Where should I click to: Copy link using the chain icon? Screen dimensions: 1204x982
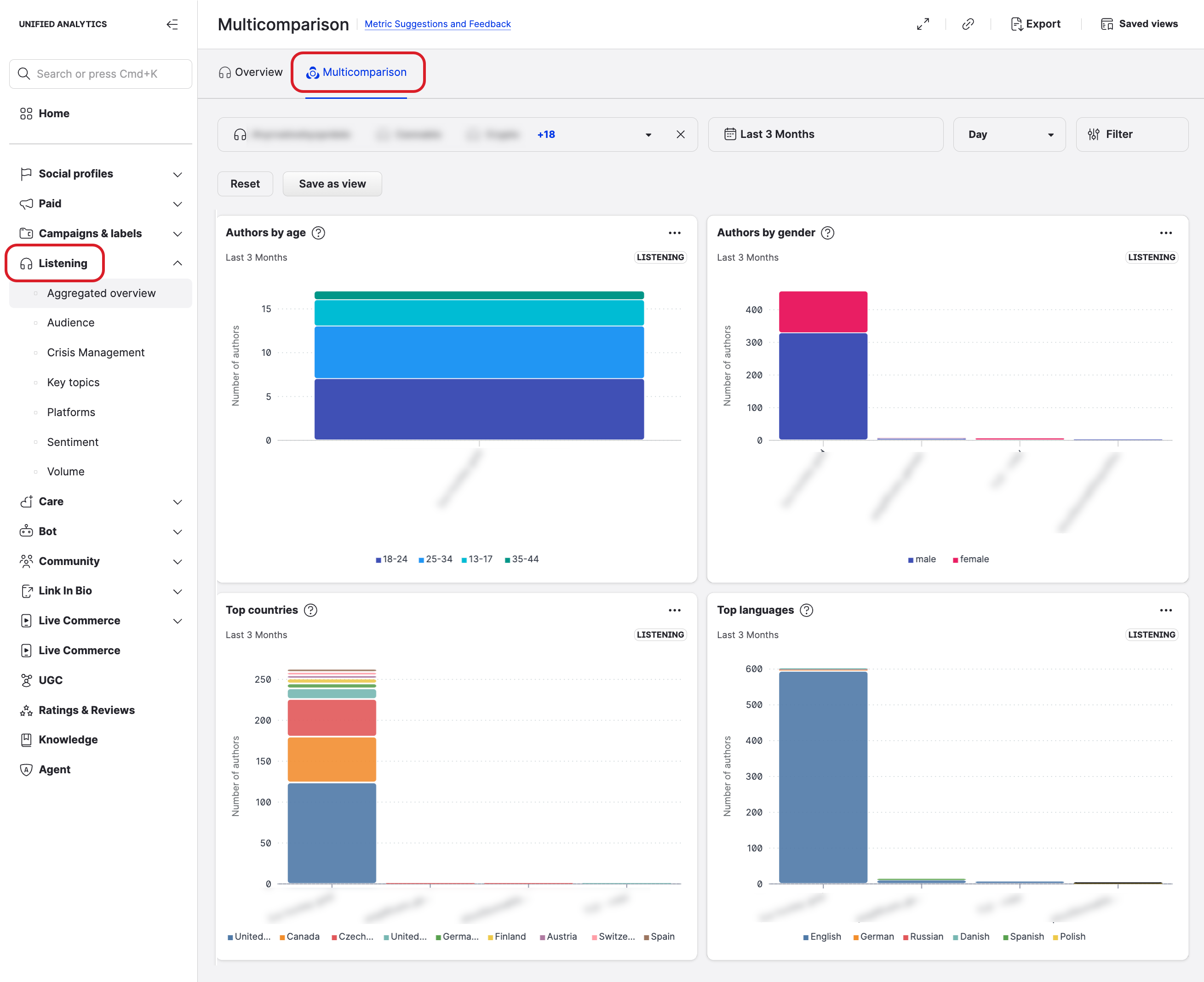[968, 24]
